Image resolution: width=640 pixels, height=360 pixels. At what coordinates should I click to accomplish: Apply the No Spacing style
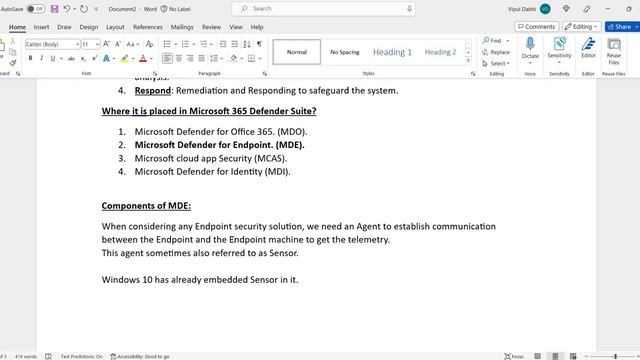coord(345,52)
